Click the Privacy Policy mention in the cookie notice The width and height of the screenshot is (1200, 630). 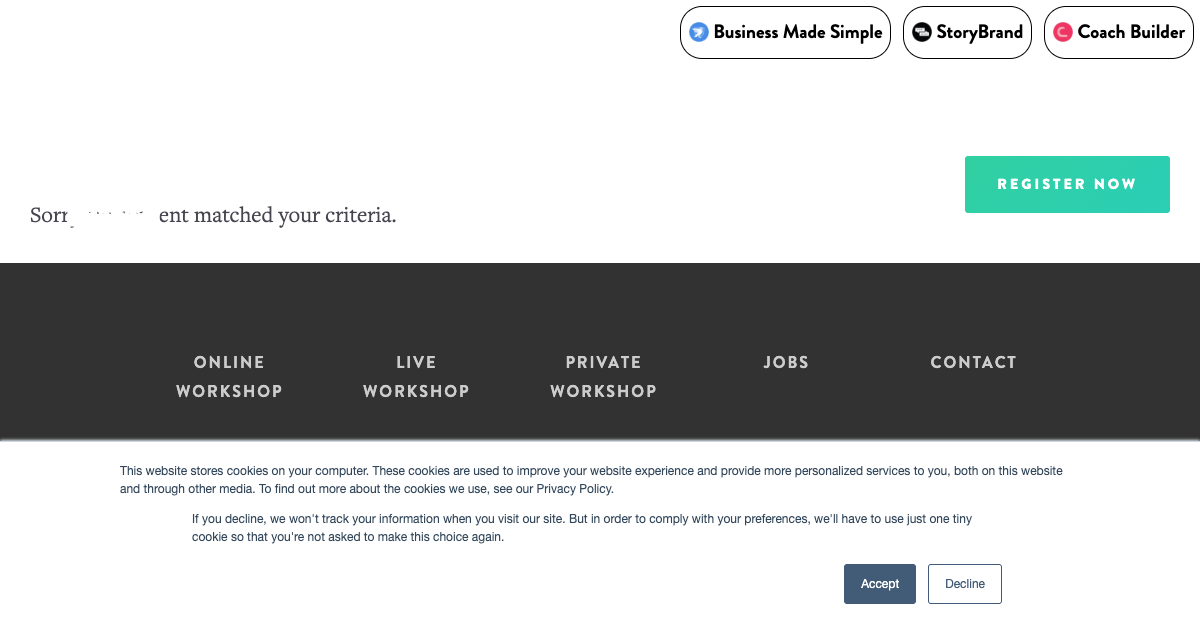click(x=573, y=489)
